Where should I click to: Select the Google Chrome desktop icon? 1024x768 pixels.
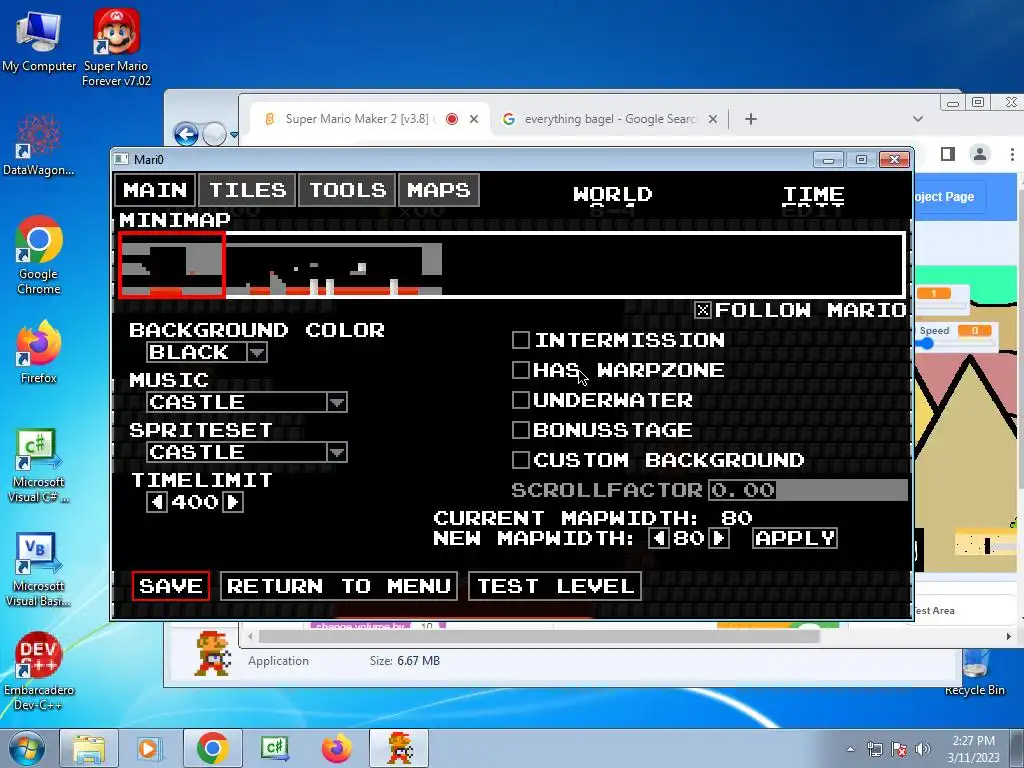(x=39, y=255)
